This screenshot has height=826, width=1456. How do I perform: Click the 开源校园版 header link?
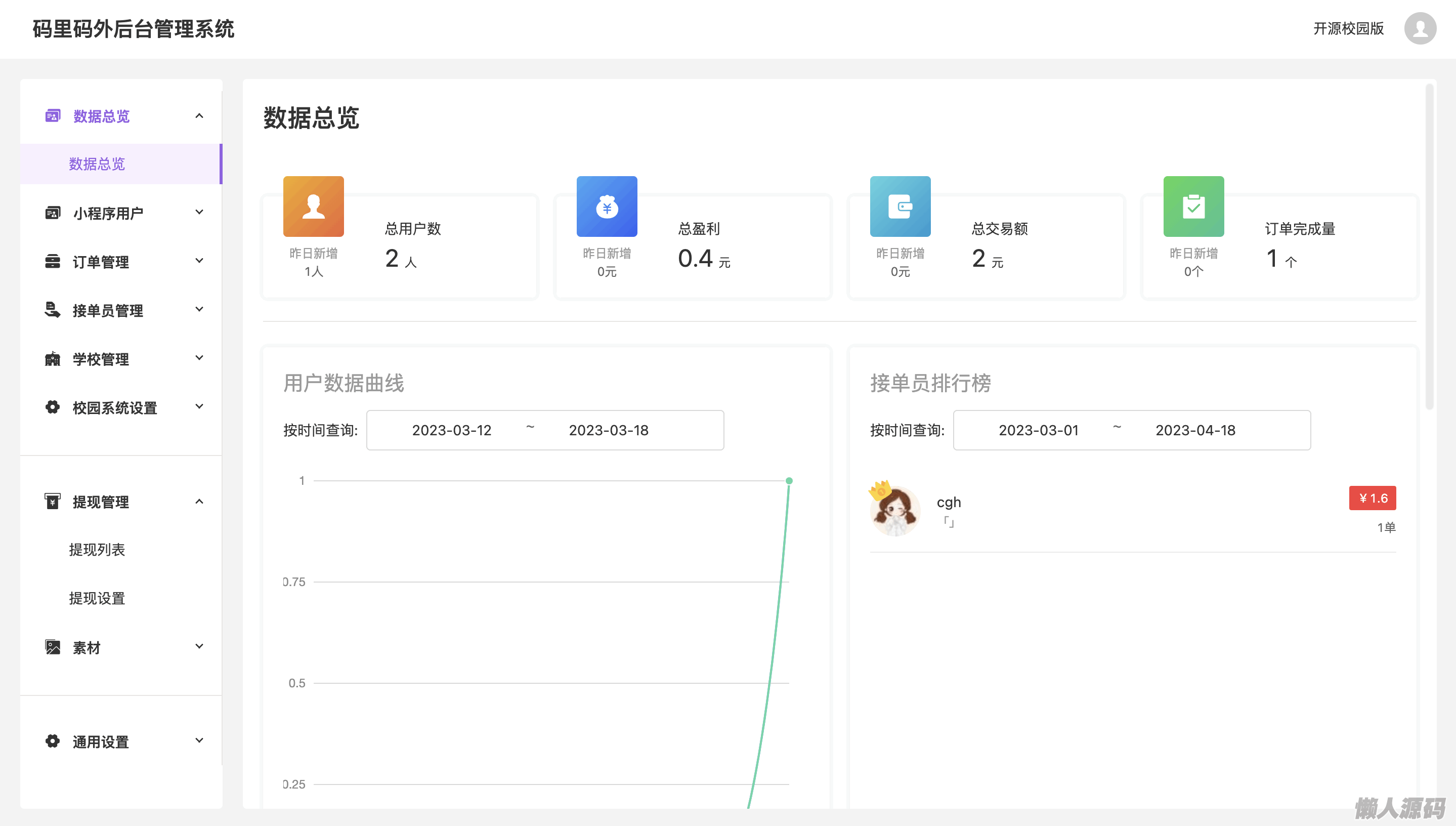[x=1348, y=28]
